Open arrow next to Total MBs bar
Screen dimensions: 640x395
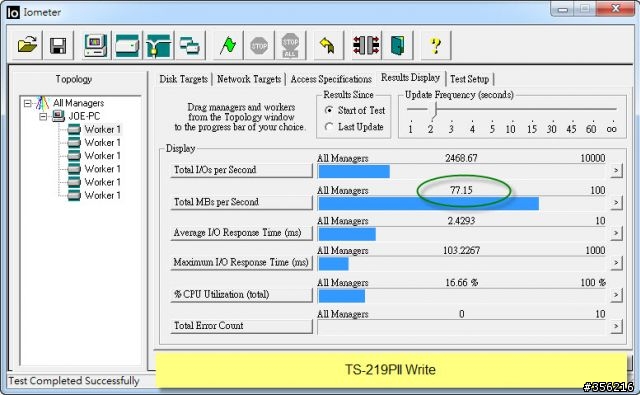[x=616, y=202]
